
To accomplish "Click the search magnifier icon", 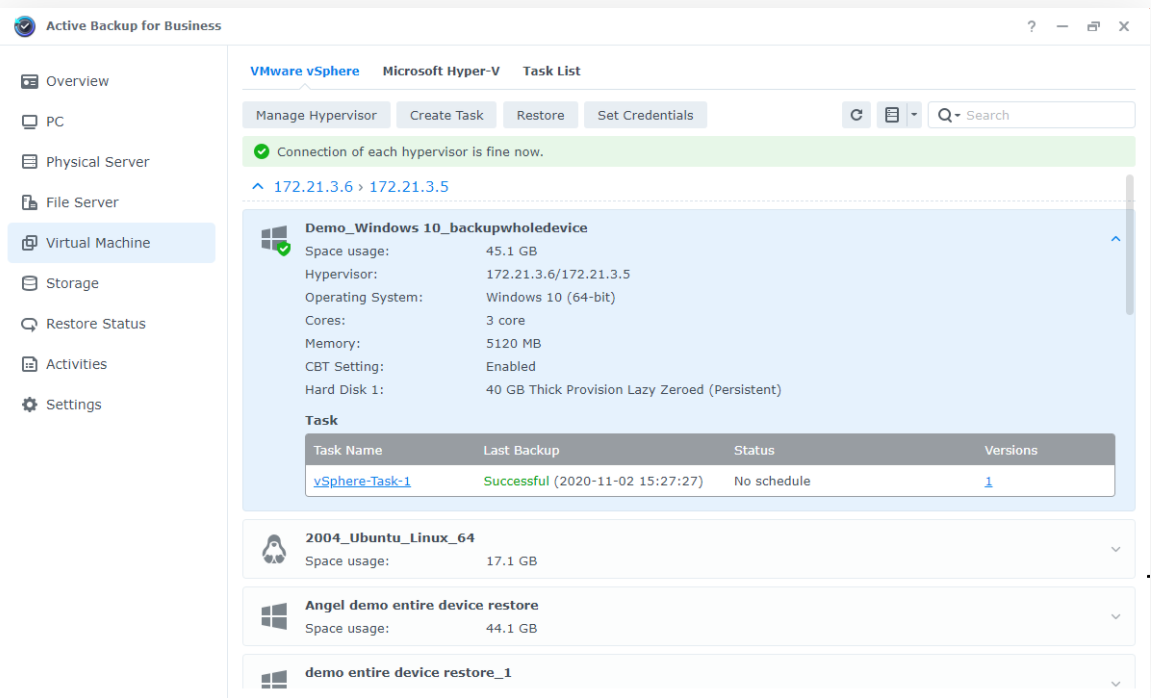I will point(945,115).
